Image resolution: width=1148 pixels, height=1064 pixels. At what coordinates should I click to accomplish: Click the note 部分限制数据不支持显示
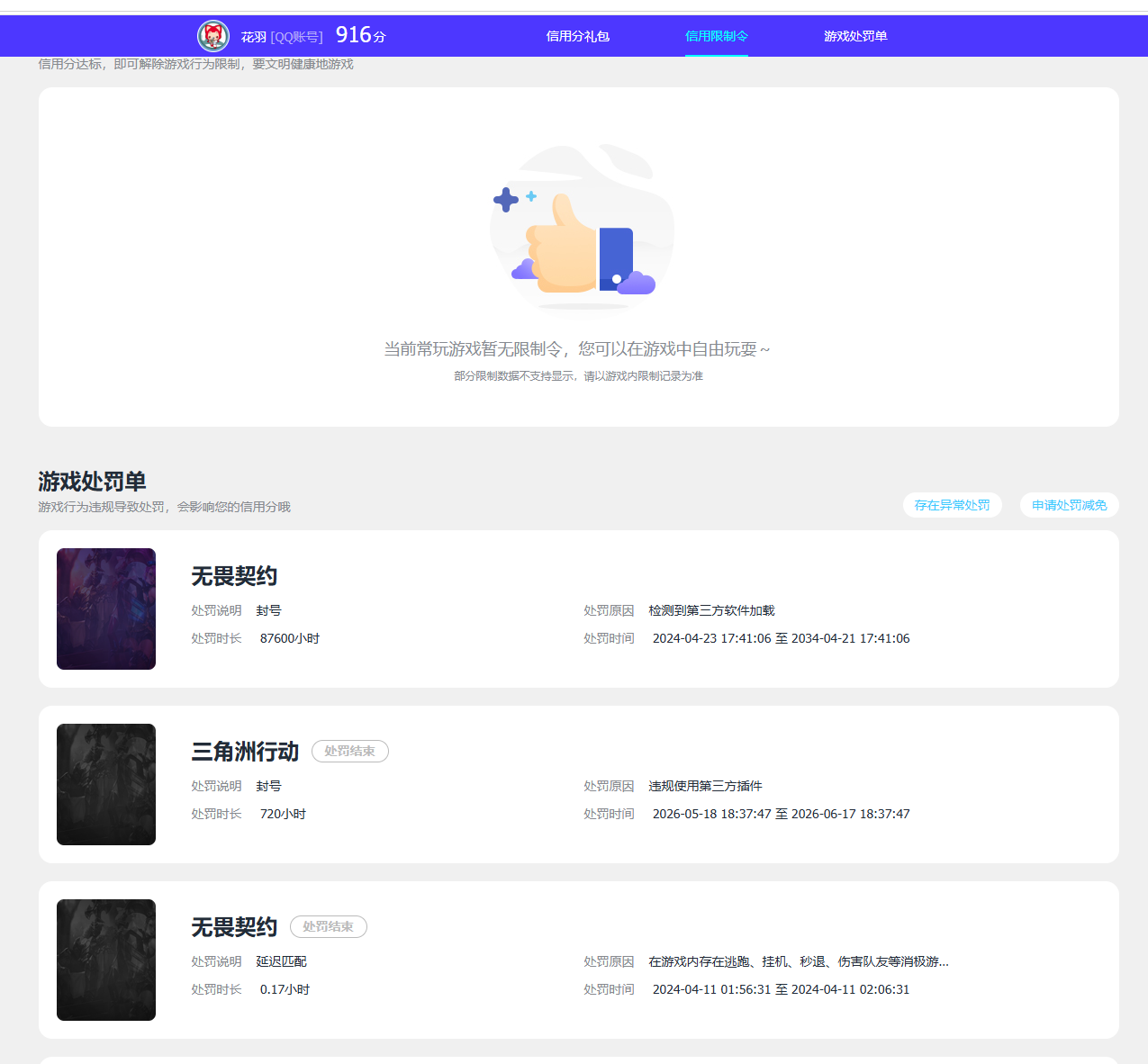(578, 376)
